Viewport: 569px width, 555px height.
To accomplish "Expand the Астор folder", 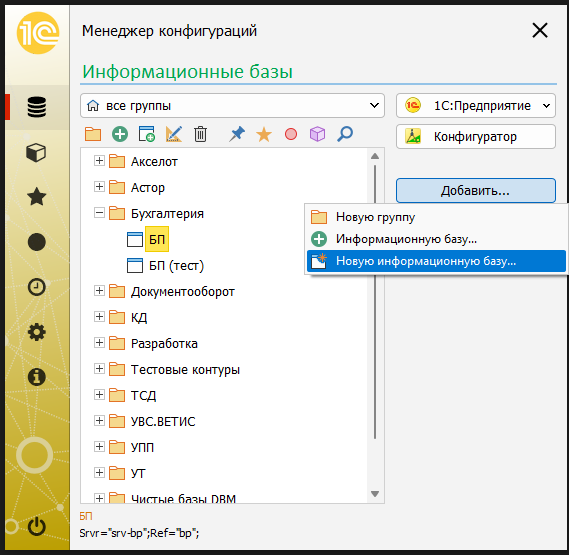I will pos(99,187).
